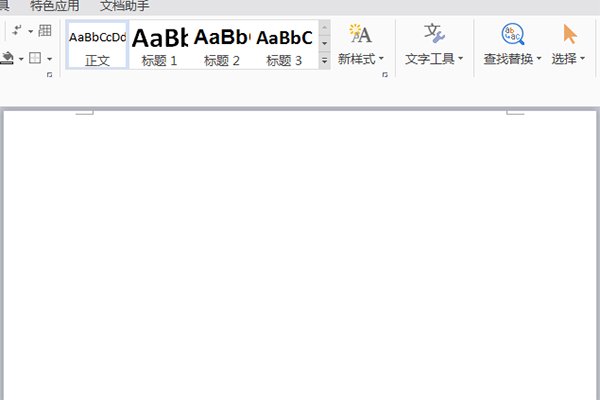This screenshot has width=600, height=400.
Task: Expand the New Style (新样式) dropdown arrow
Action: point(381,60)
